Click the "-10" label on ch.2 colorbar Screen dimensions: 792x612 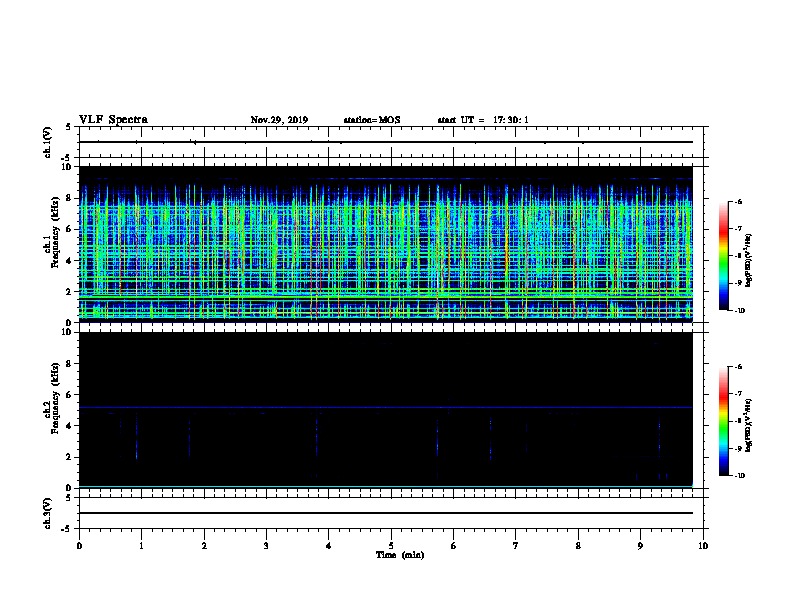(x=739, y=476)
